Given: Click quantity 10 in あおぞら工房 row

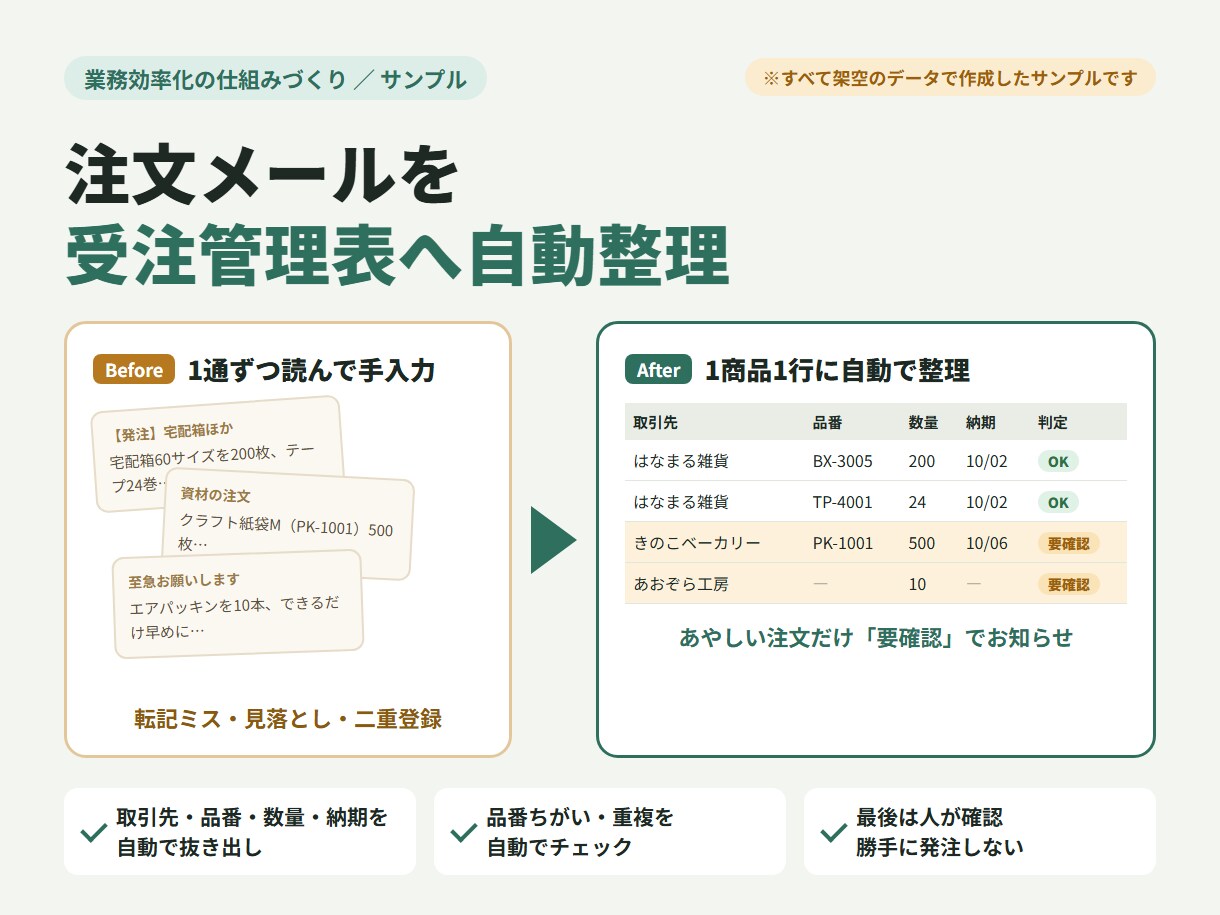Looking at the screenshot, I should click(x=918, y=584).
